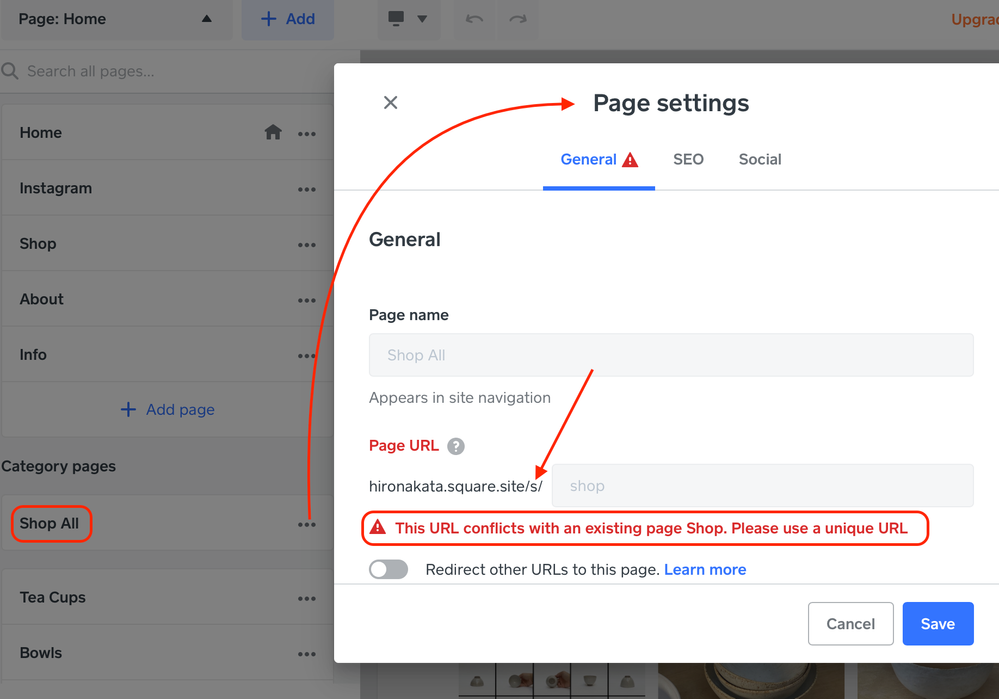This screenshot has height=699, width=999.
Task: Open more options for the About page
Action: click(306, 300)
